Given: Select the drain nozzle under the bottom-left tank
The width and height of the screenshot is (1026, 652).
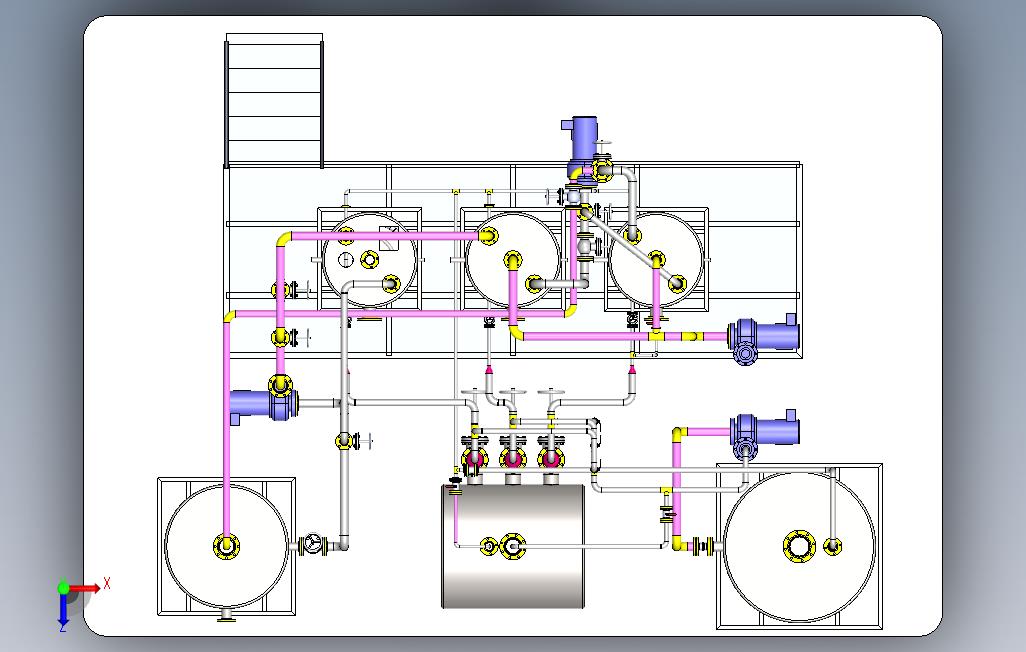Looking at the screenshot, I should point(226,615).
